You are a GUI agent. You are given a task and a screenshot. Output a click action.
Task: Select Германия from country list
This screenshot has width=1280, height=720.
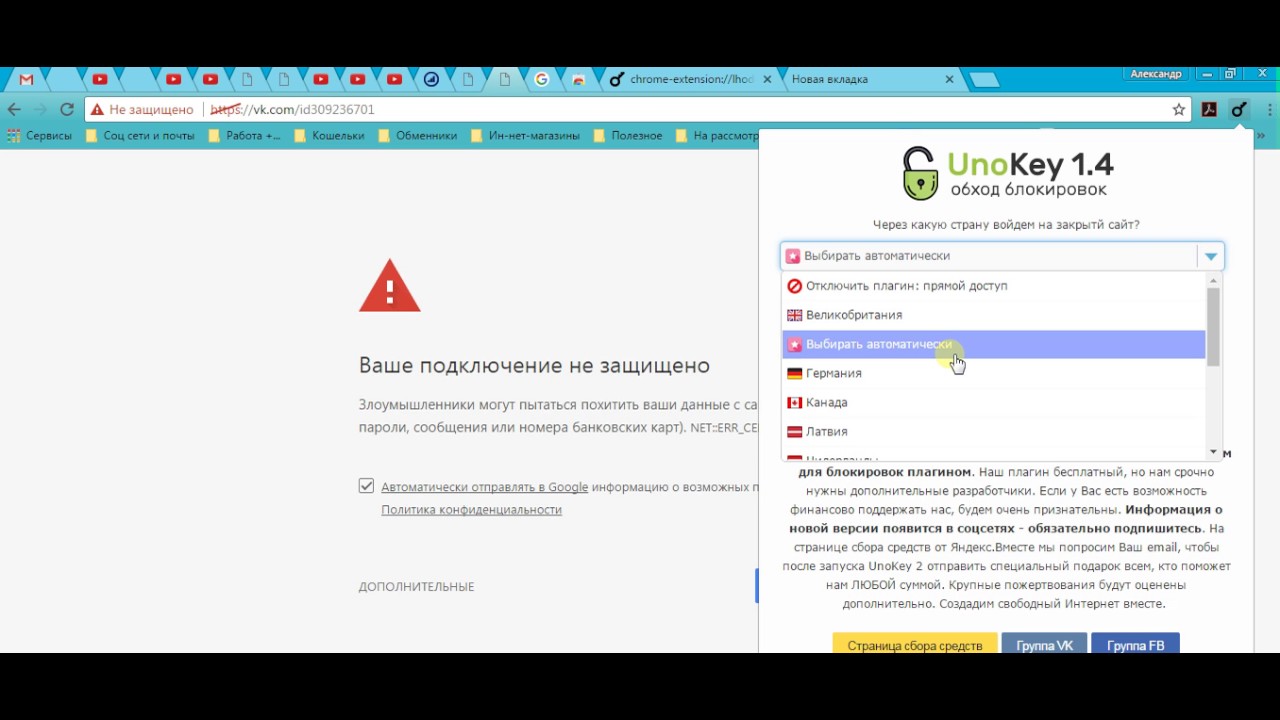click(x=994, y=373)
